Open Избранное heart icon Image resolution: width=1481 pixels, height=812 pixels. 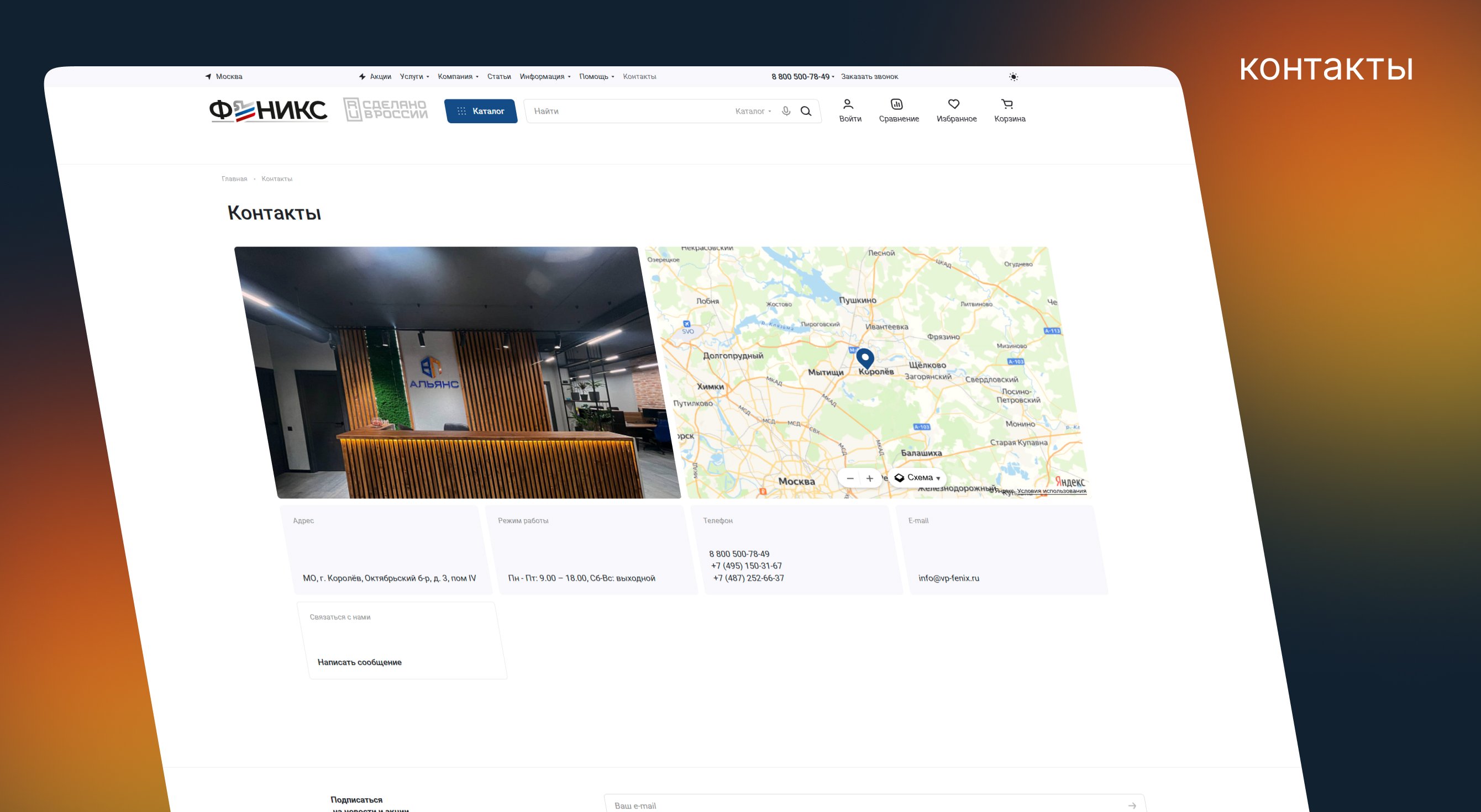click(954, 104)
